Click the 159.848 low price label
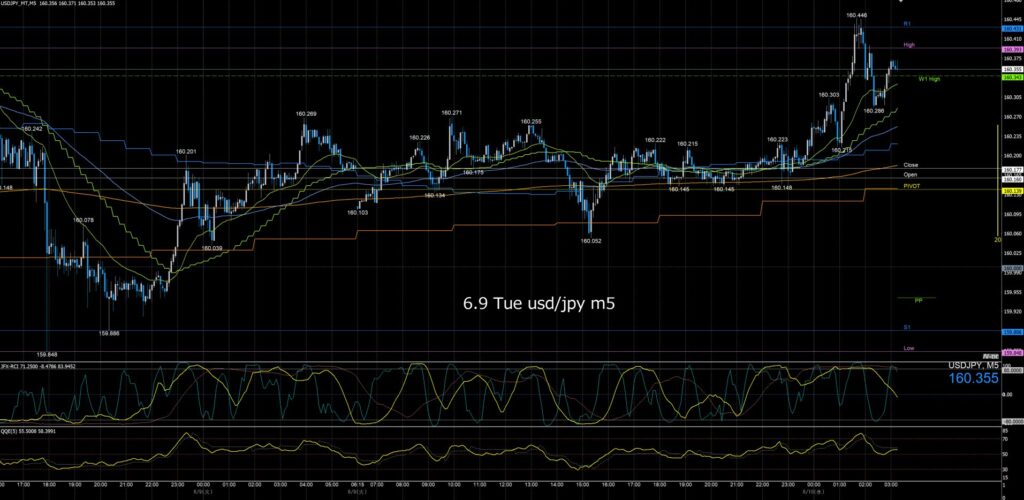This screenshot has width=1024, height=500. (x=48, y=356)
